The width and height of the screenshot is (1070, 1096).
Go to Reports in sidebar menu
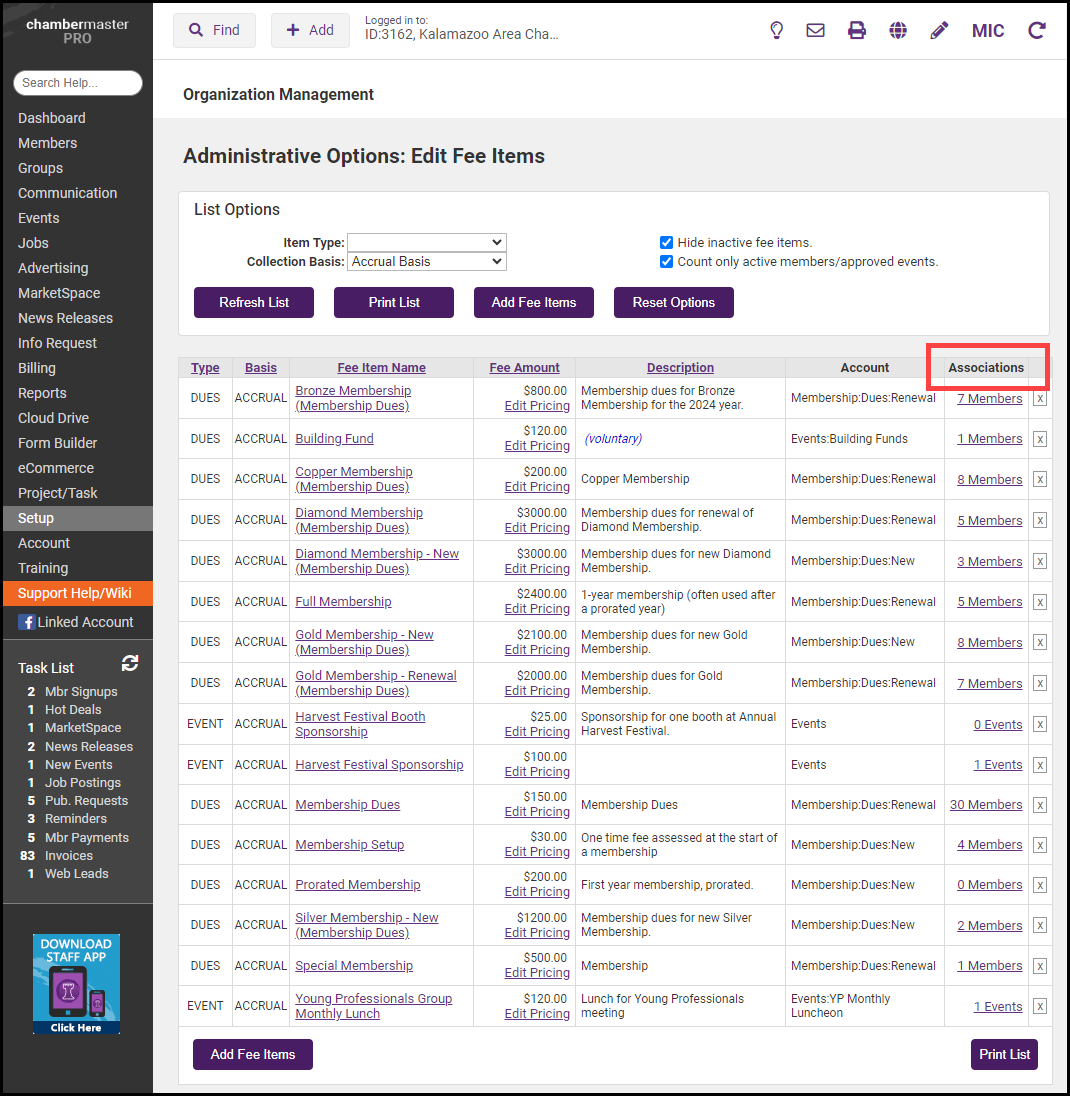click(42, 393)
